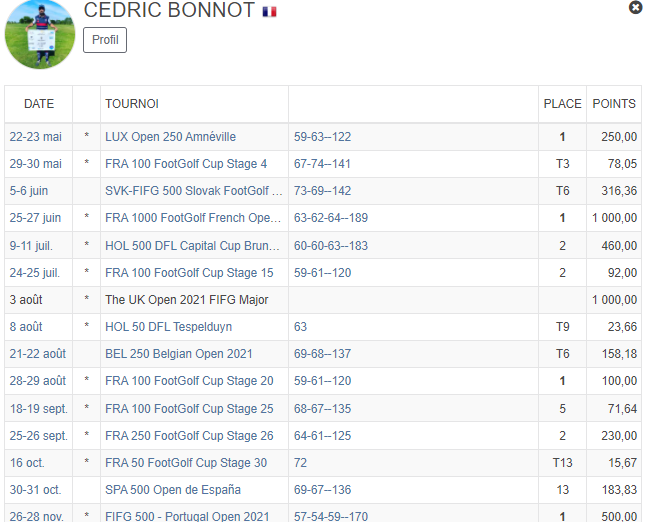Open HOL 50 DFL Tespelduyn tournament
This screenshot has height=522, width=647.
[168, 327]
